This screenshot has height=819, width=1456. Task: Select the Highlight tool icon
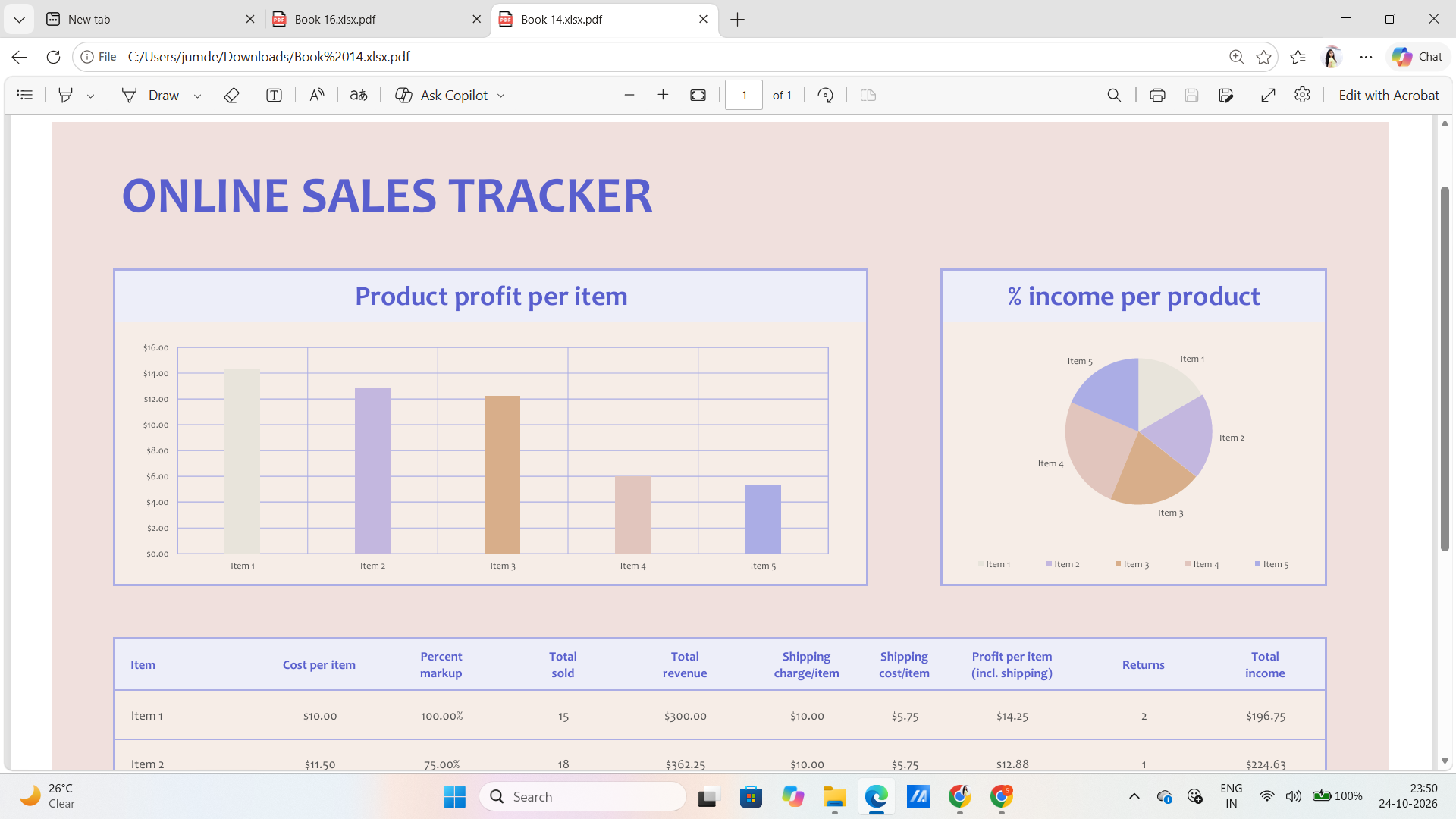coord(66,95)
